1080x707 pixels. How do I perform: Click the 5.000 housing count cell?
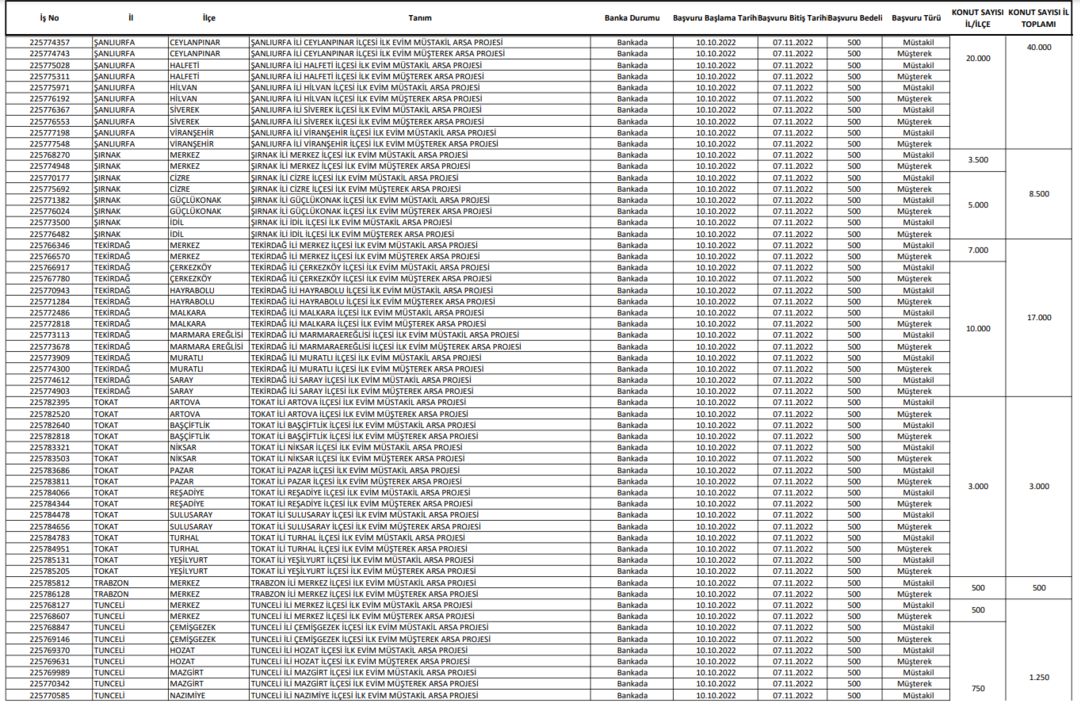click(x=977, y=205)
